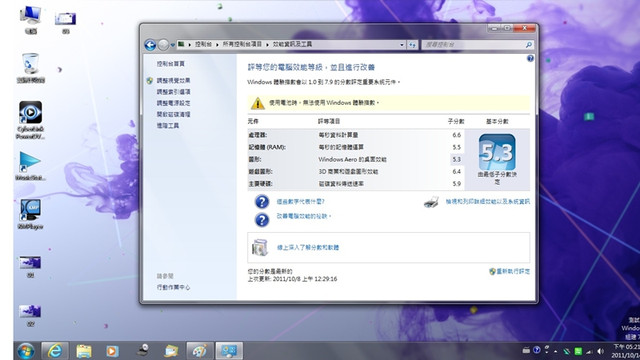Image resolution: width=640 pixels, height=360 pixels.
Task: Expand the chevron after 控制台 in breadcrumb
Action: tap(217, 44)
